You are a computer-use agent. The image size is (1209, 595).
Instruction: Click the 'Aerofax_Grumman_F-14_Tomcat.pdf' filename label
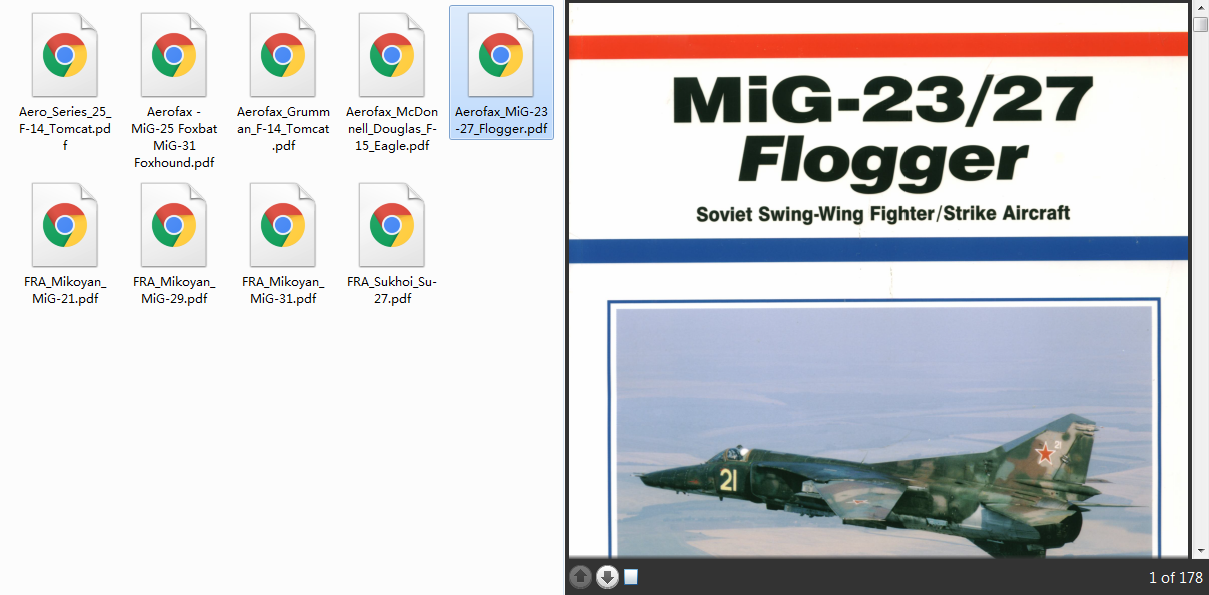(283, 129)
